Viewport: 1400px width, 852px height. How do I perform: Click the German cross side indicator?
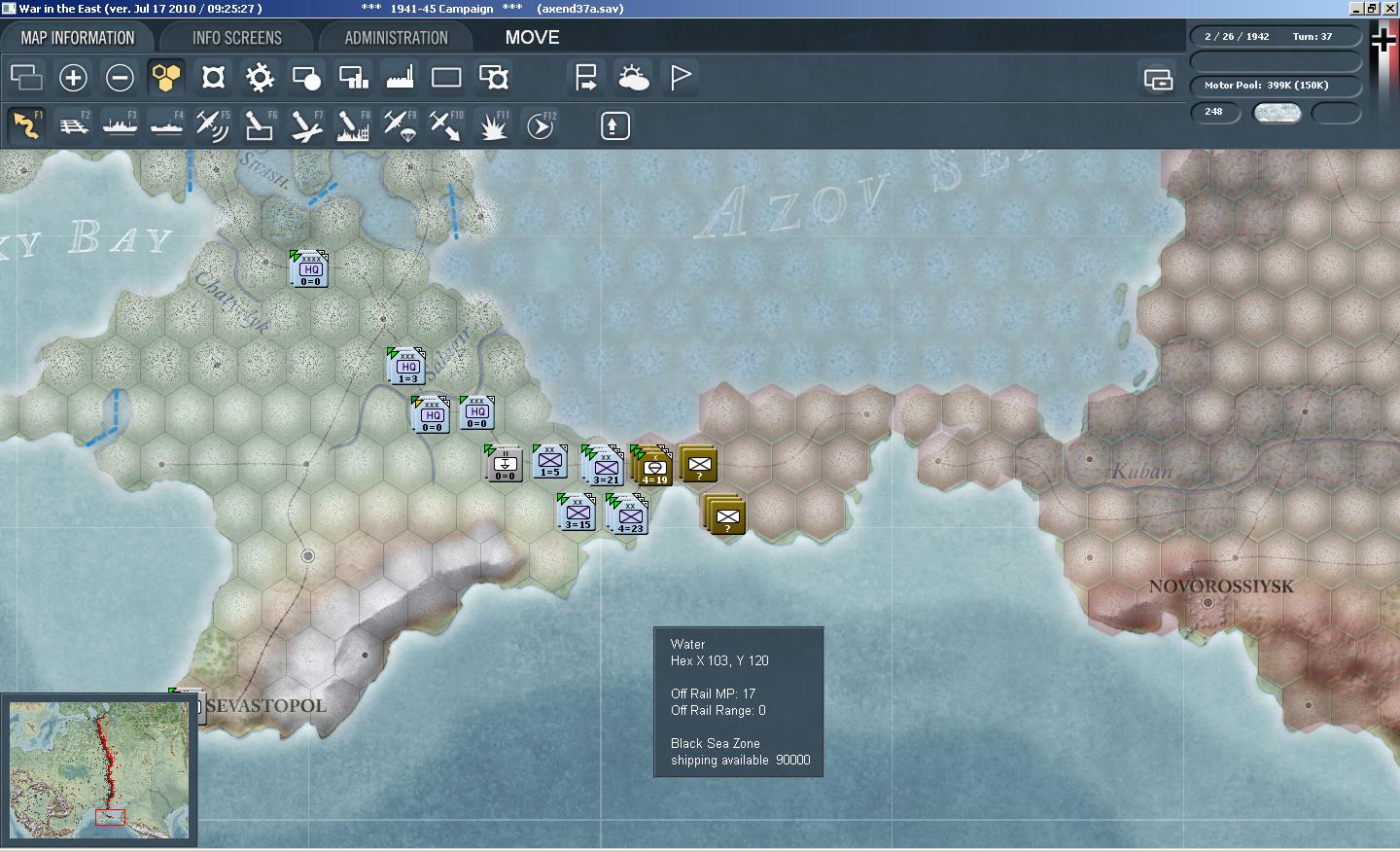click(x=1382, y=39)
